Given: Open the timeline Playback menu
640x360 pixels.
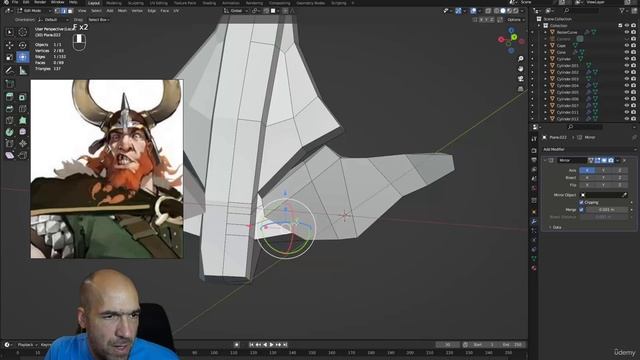Looking at the screenshot, I should coord(27,345).
